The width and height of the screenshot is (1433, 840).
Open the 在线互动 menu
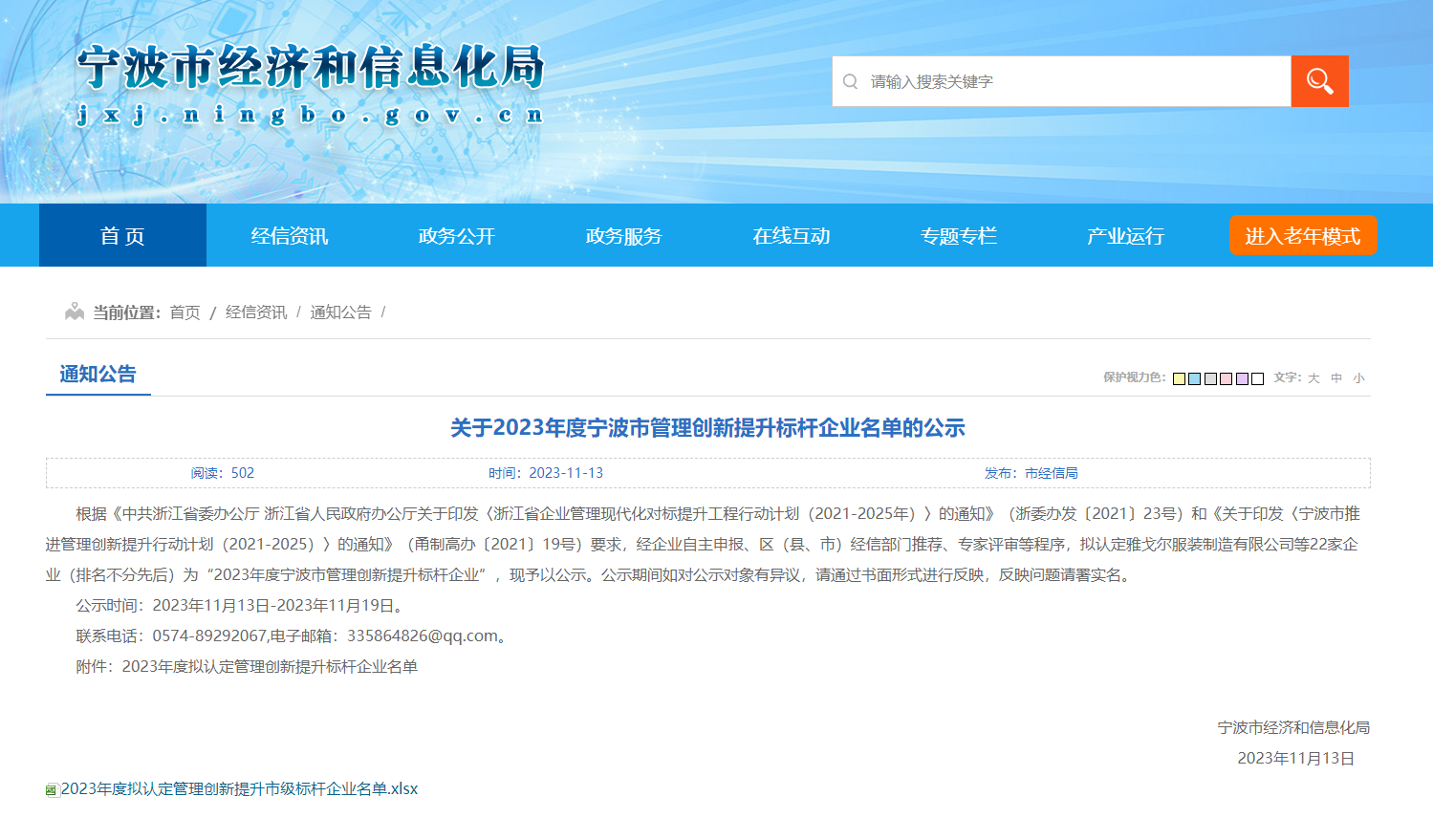792,235
